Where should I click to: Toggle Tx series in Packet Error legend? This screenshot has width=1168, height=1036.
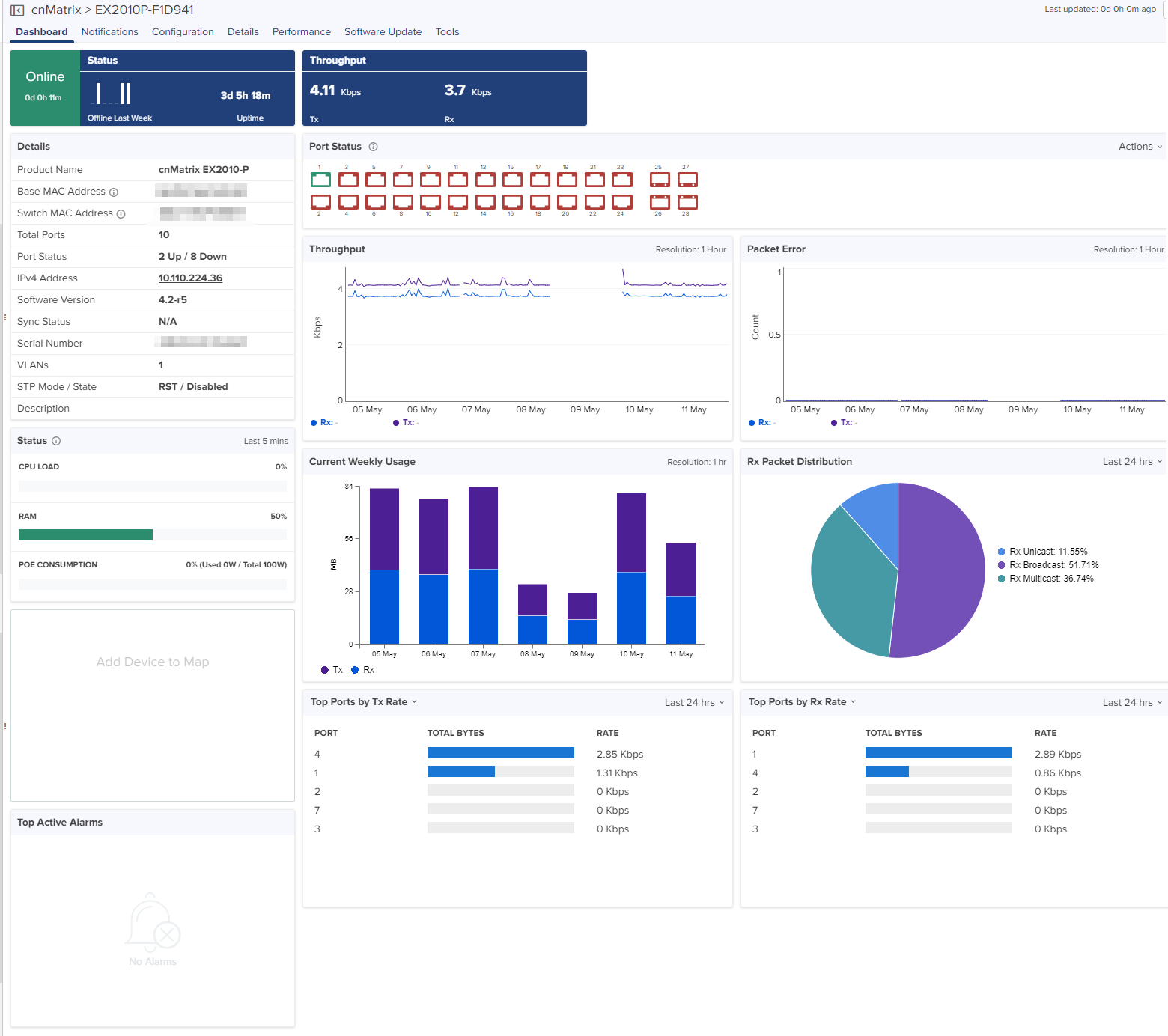click(844, 423)
